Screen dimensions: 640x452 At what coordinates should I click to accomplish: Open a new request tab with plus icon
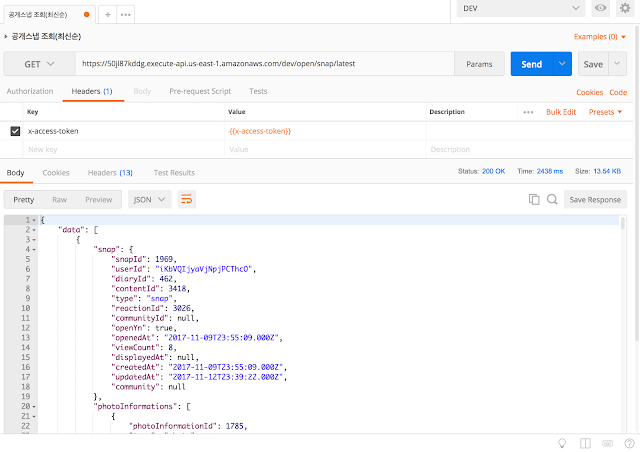(x=107, y=15)
